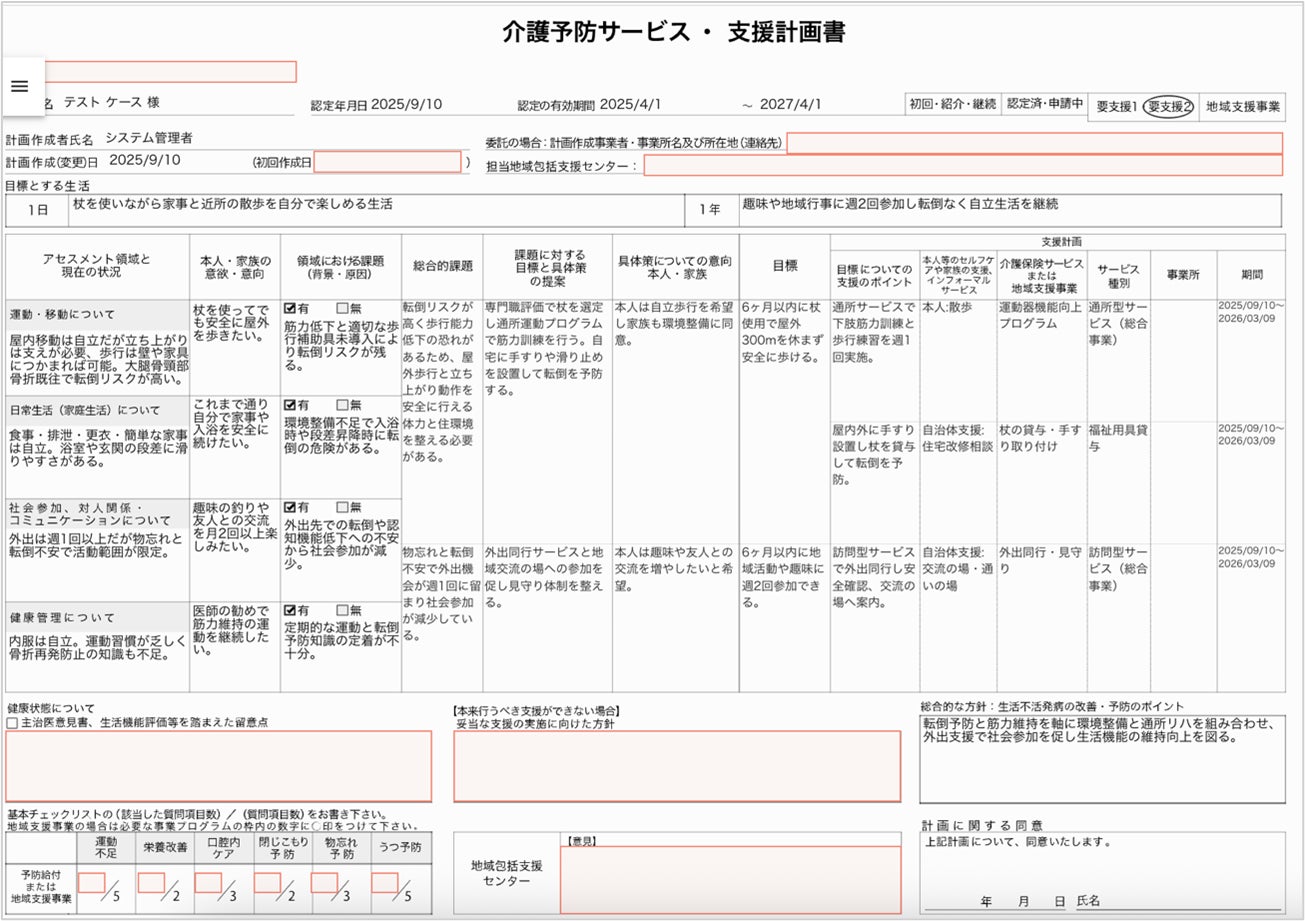Click the 地域包括支援センター 意見 text area
Screen dimensions: 1305x921
point(730,880)
